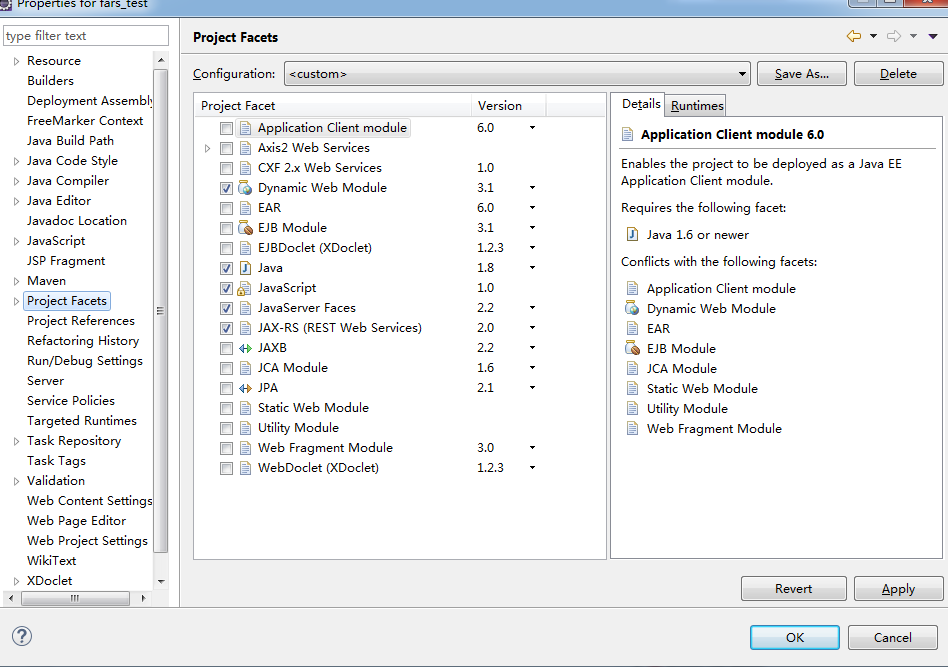This screenshot has height=667, width=948.
Task: Click the back navigation arrow icon
Action: coord(854,36)
